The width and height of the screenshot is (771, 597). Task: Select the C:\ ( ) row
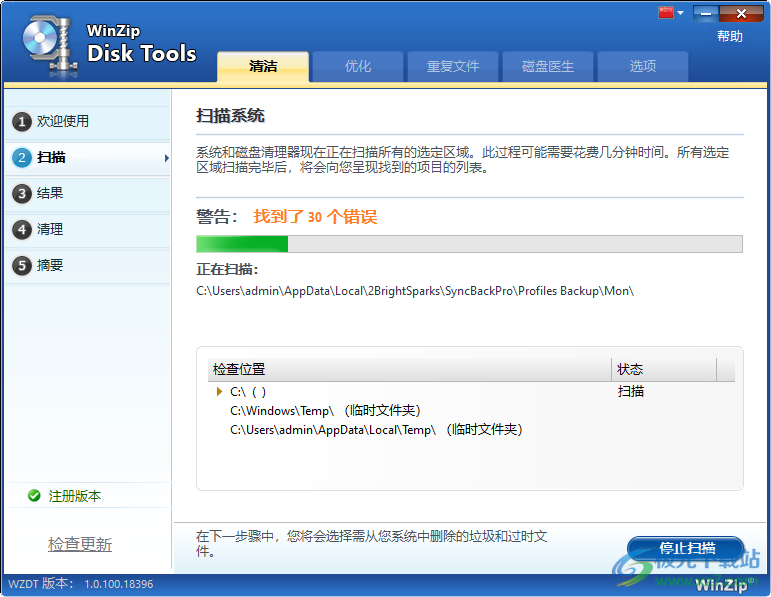(471, 392)
